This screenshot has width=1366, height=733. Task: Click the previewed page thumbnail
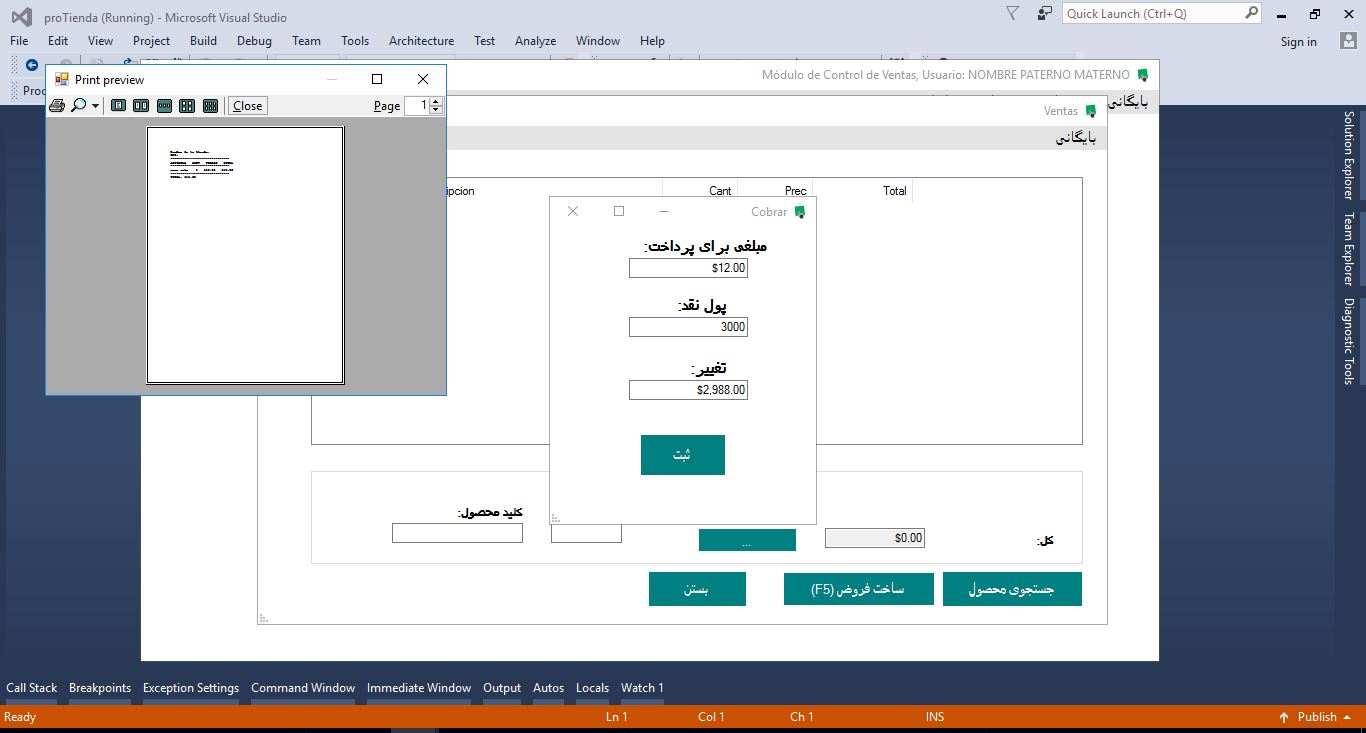(245, 254)
